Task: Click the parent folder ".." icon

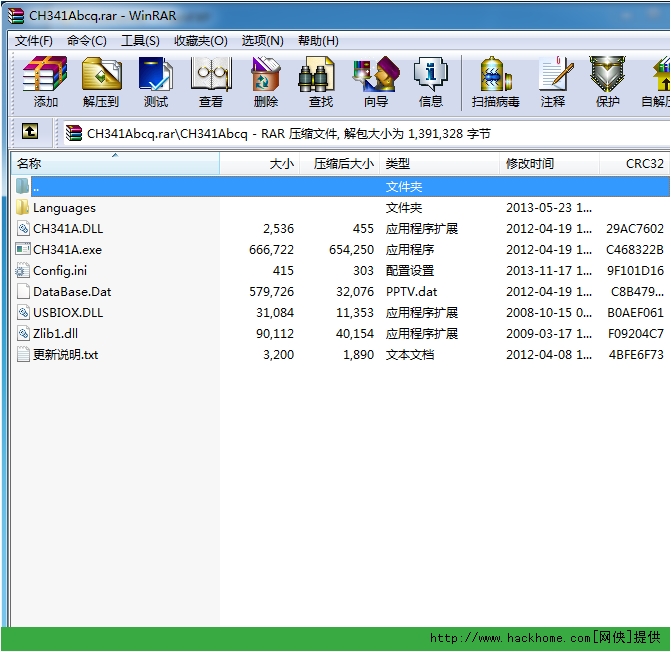Action: click(x=22, y=187)
